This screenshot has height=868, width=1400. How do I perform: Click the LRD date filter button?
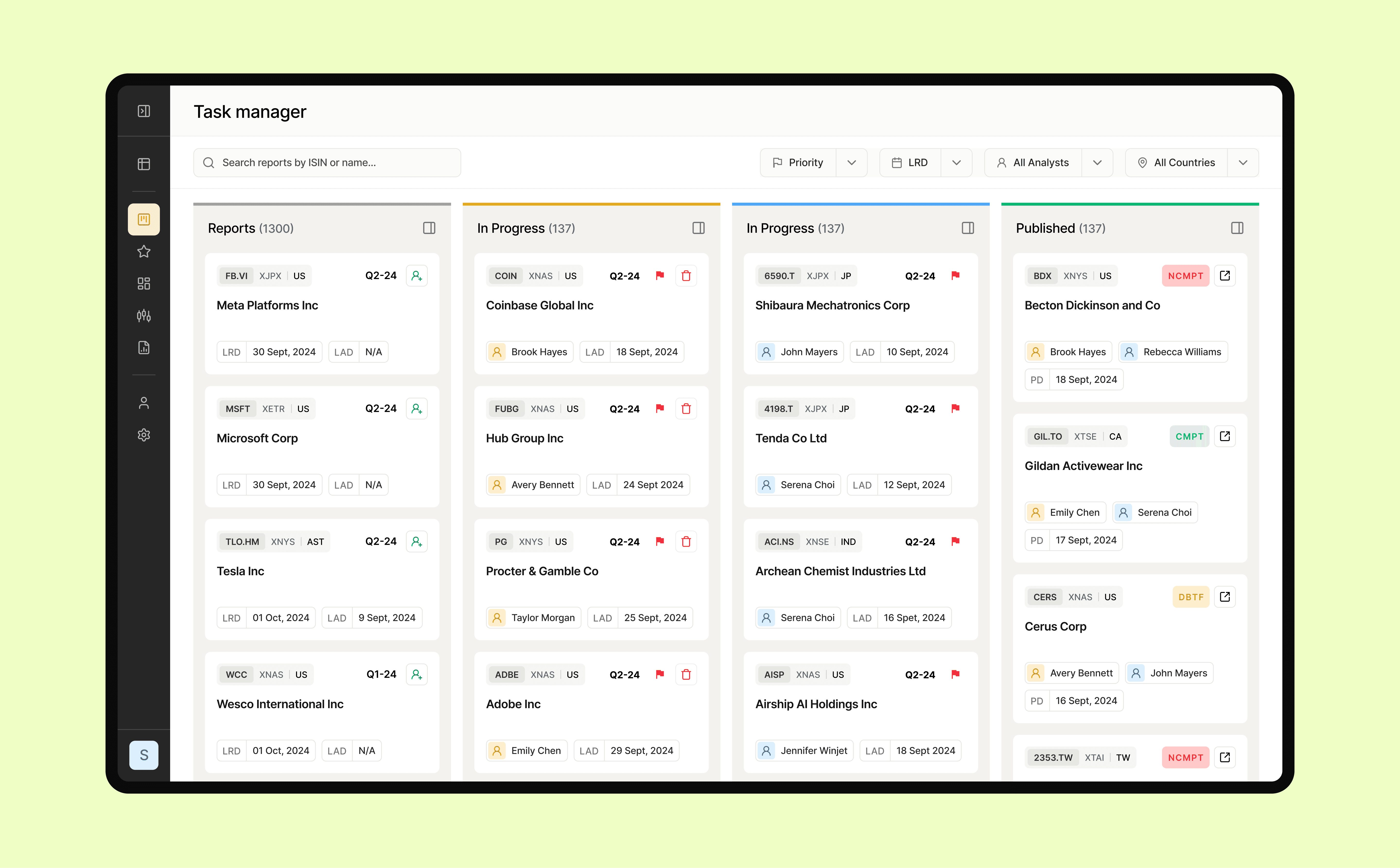pos(910,163)
